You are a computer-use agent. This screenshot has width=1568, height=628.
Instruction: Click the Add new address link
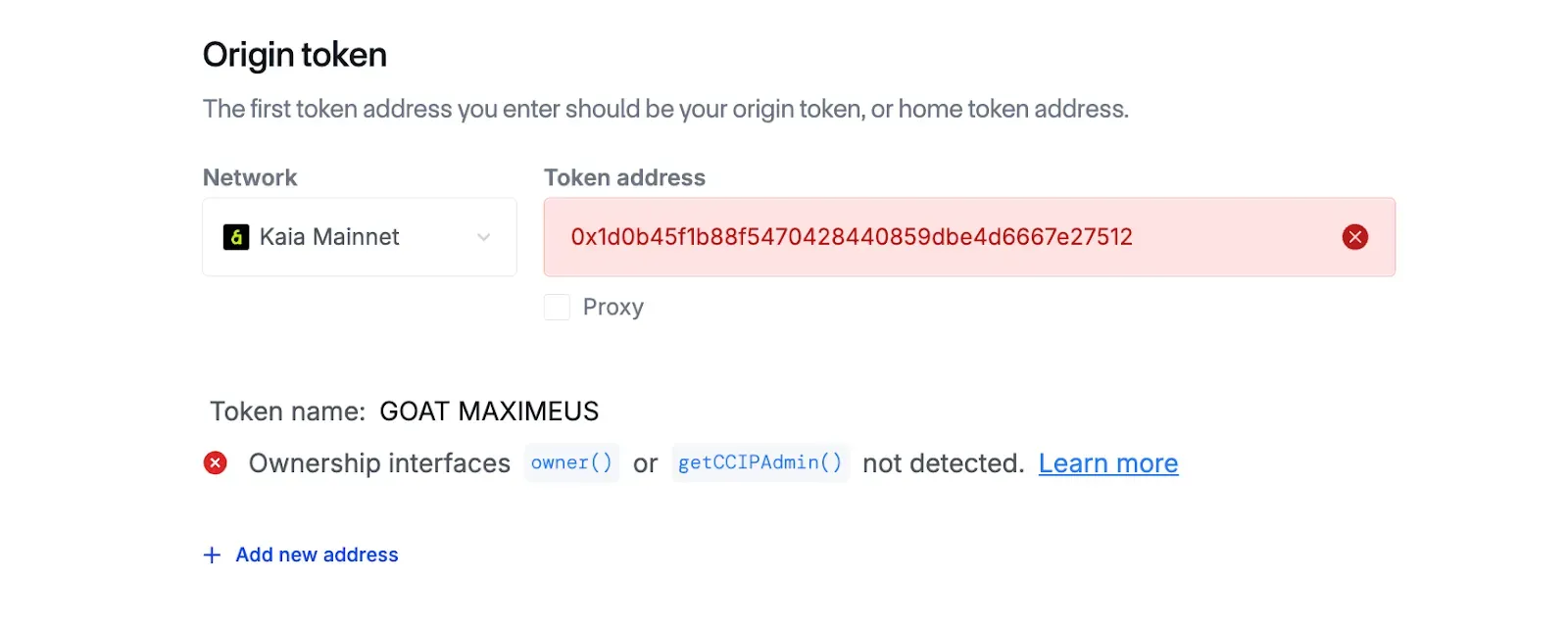click(x=317, y=556)
